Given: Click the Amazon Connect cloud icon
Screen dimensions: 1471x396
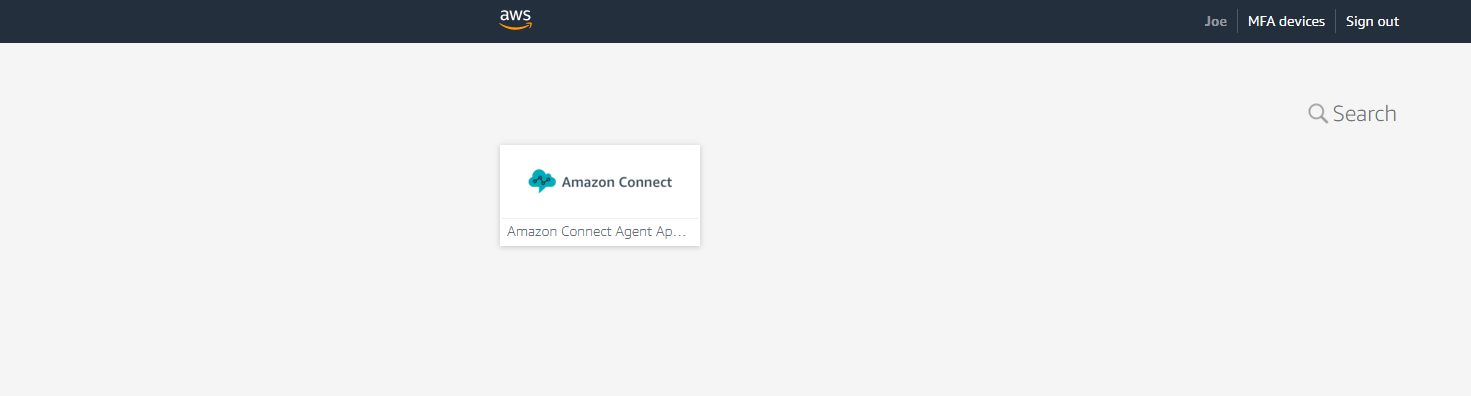Looking at the screenshot, I should [x=541, y=181].
